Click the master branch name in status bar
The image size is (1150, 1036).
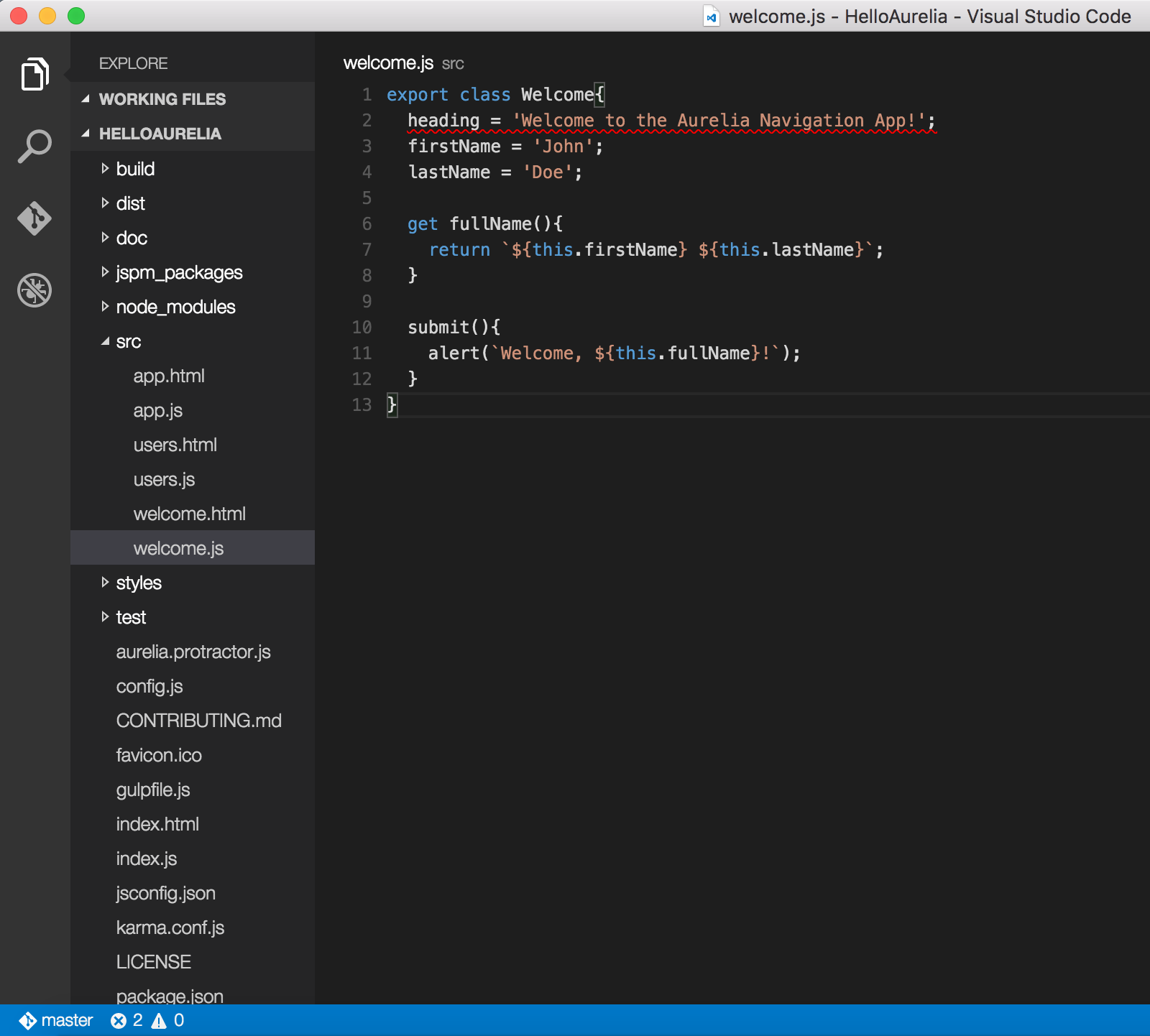coord(67,1020)
